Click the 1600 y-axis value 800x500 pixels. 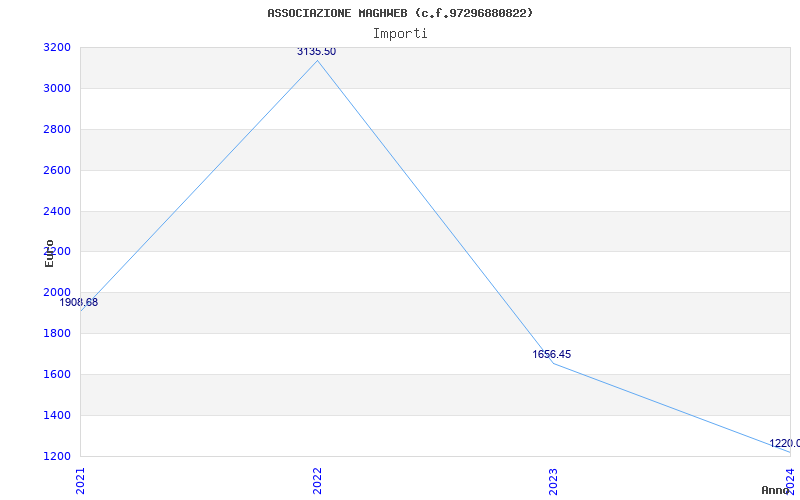pos(57,374)
